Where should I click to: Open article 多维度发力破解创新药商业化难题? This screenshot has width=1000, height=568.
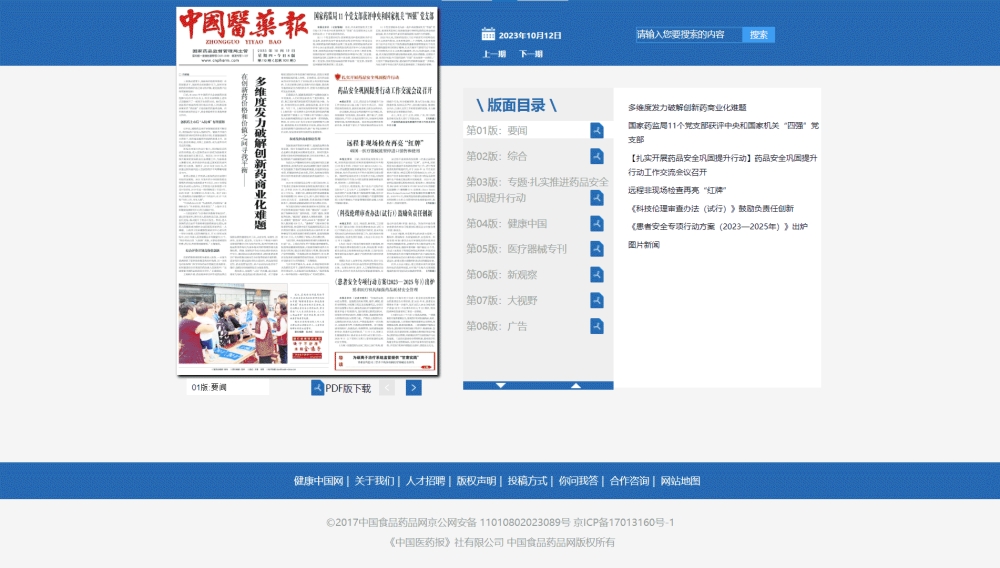point(687,108)
